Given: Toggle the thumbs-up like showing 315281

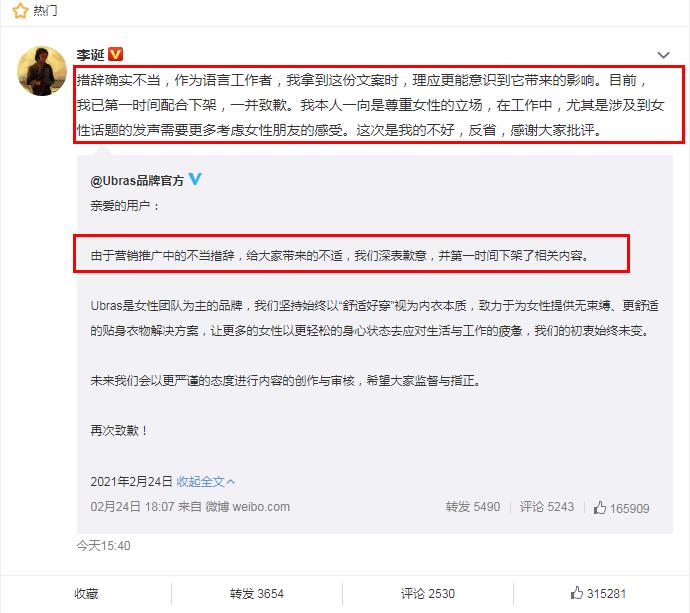Looking at the screenshot, I should [x=598, y=593].
